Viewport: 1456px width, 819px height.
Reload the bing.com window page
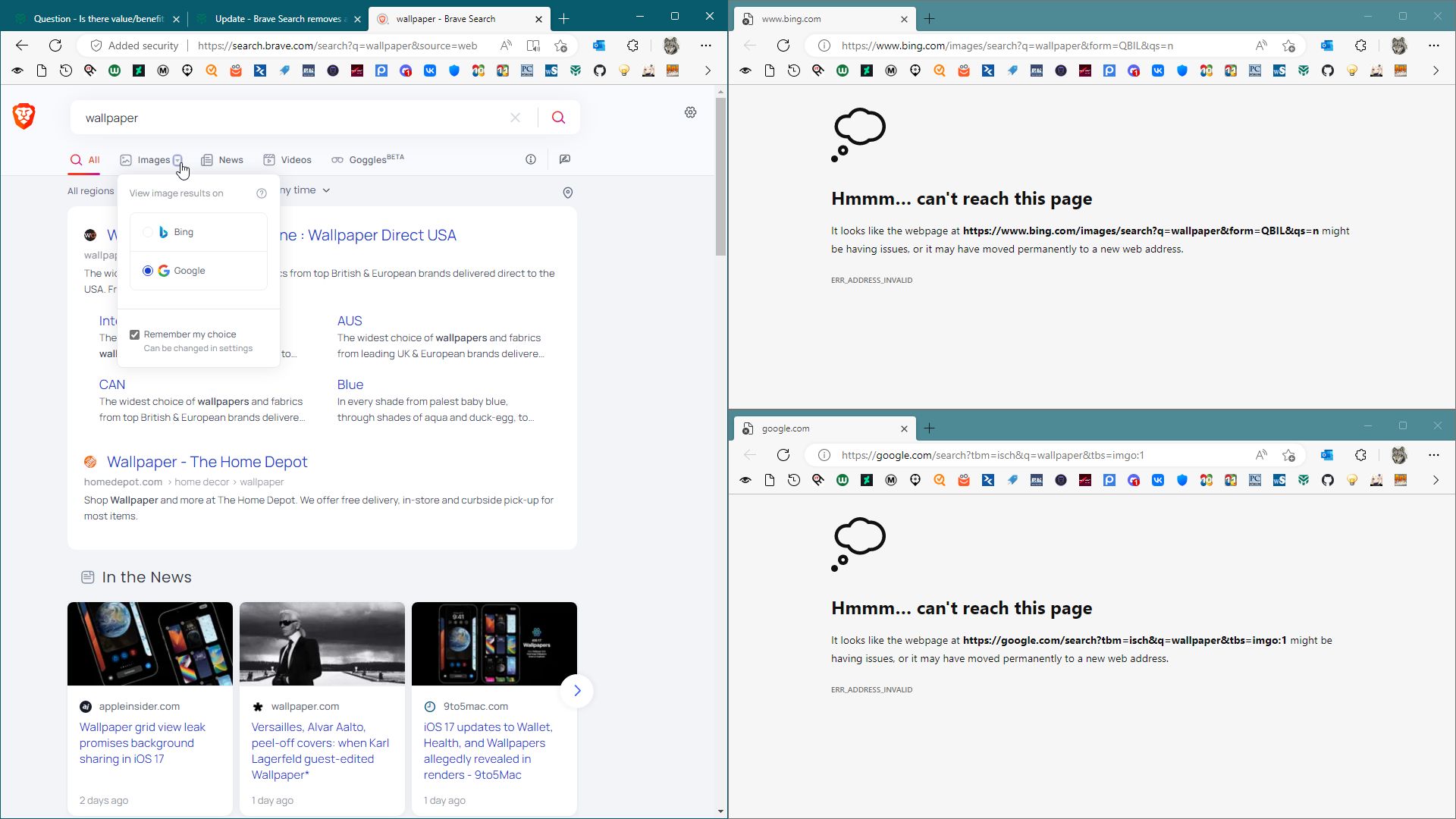[783, 45]
